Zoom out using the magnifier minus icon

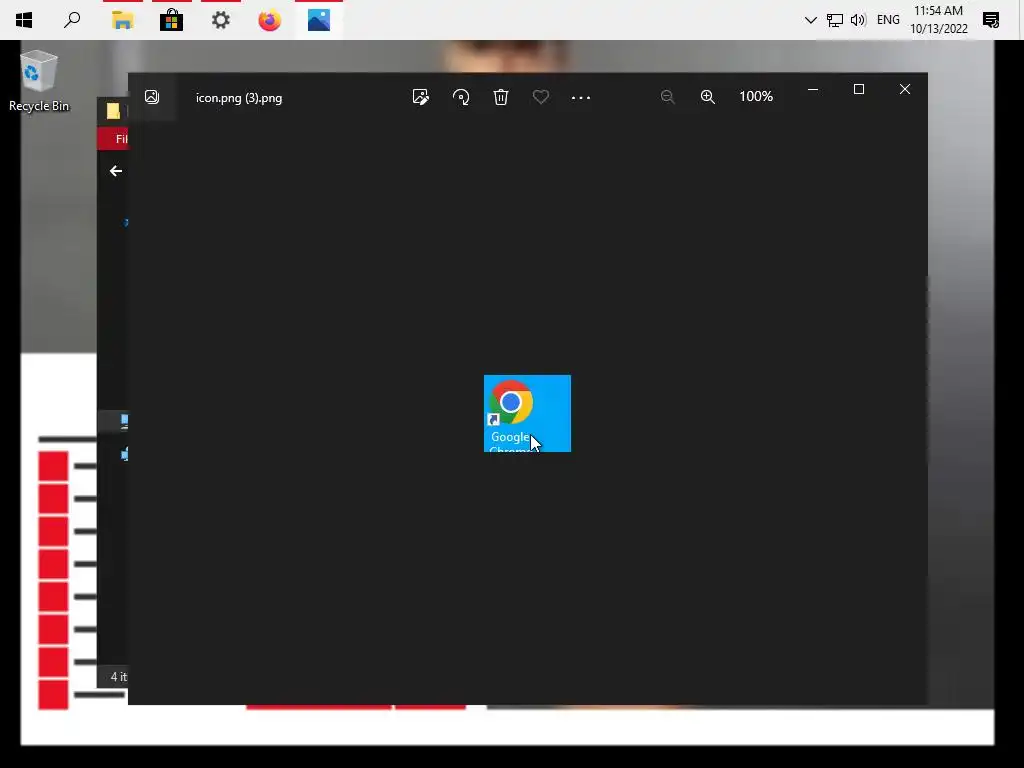(x=667, y=97)
